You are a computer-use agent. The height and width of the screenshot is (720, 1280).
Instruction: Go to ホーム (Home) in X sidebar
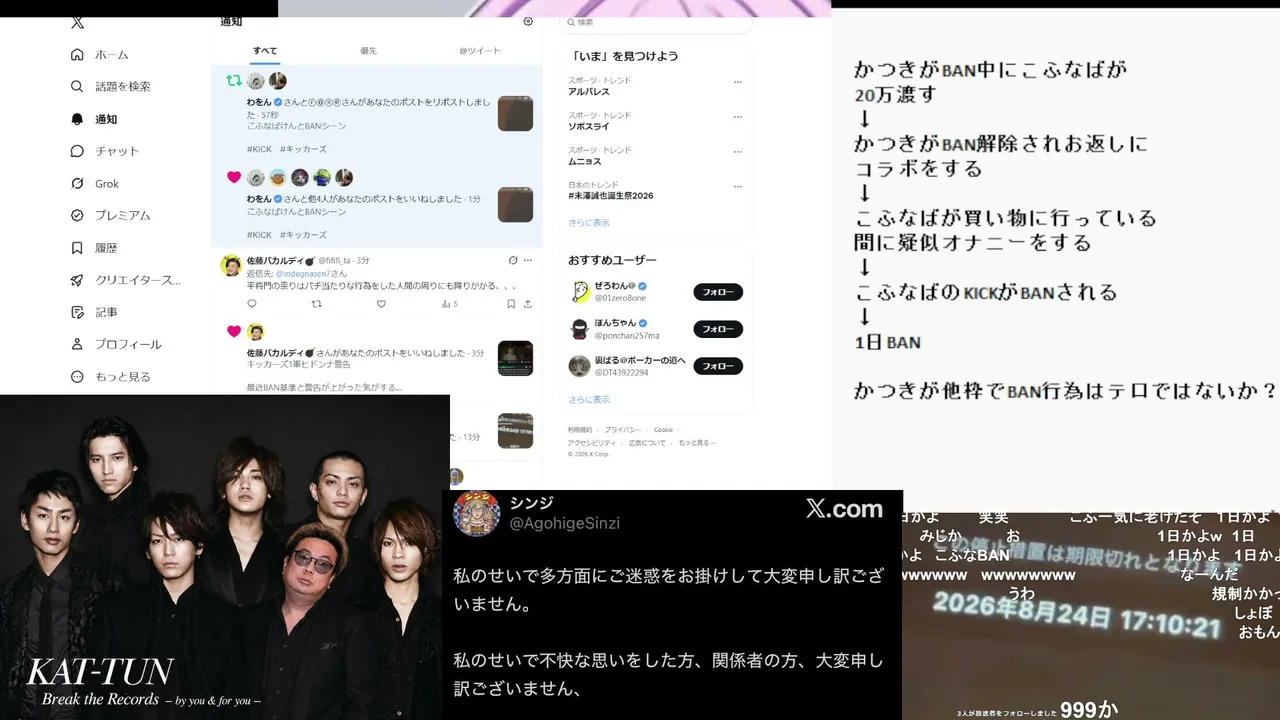(100, 54)
